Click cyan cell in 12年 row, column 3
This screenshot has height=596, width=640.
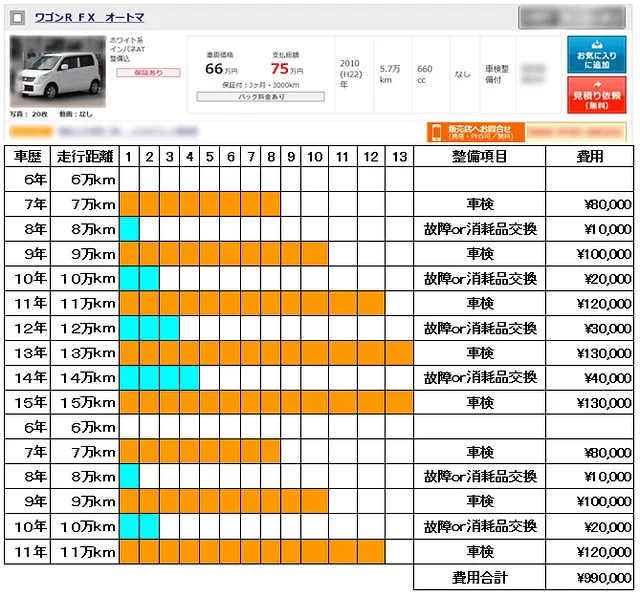coord(169,328)
